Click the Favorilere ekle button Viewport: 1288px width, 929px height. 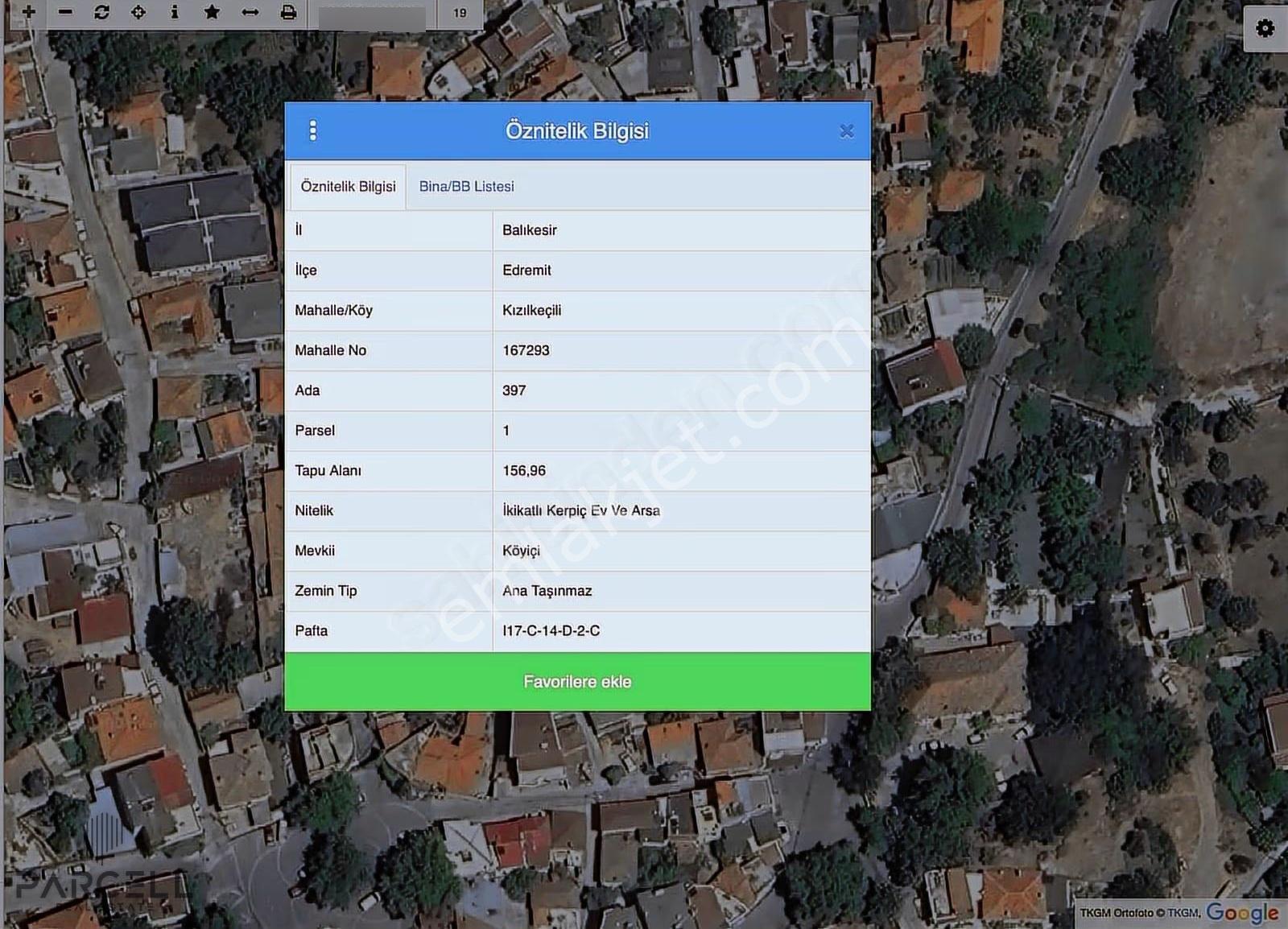[577, 681]
